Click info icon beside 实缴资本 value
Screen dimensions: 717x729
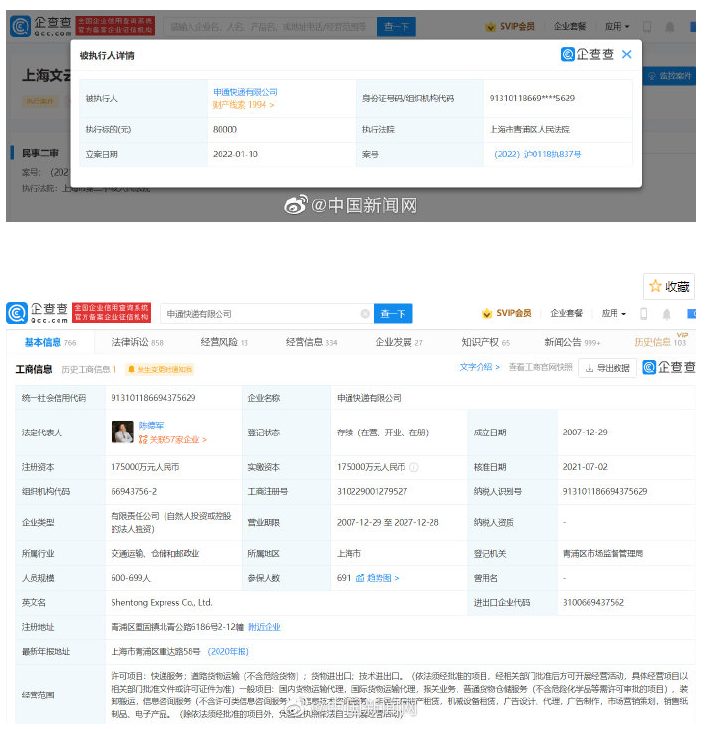413,467
